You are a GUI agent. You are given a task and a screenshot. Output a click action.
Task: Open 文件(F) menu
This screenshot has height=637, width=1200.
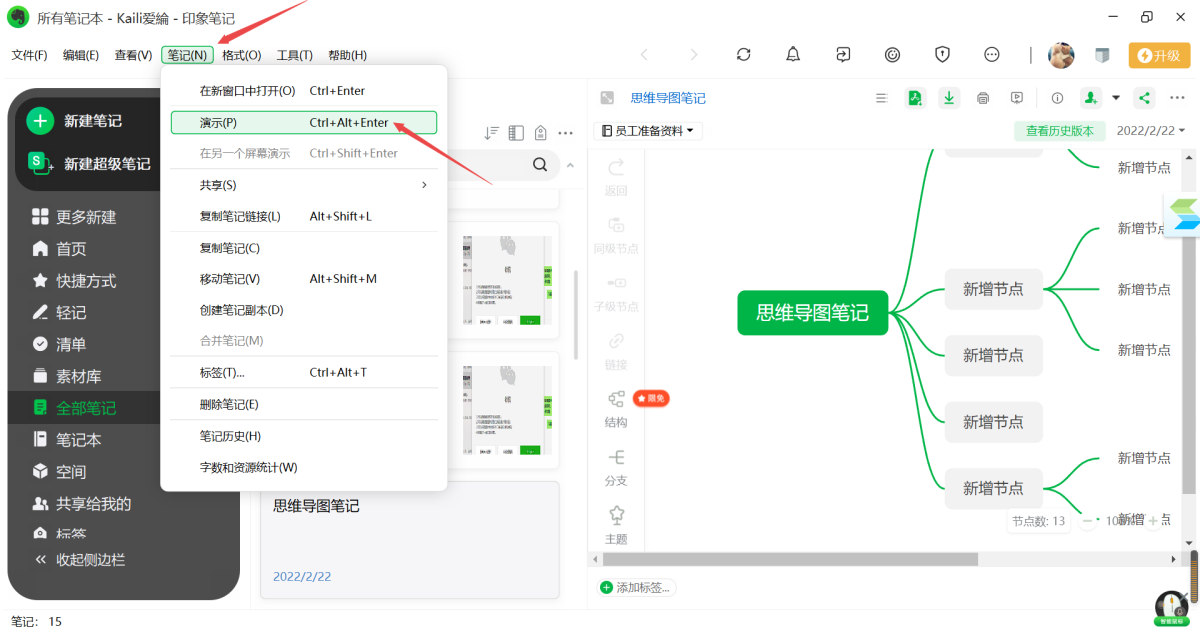pos(29,55)
